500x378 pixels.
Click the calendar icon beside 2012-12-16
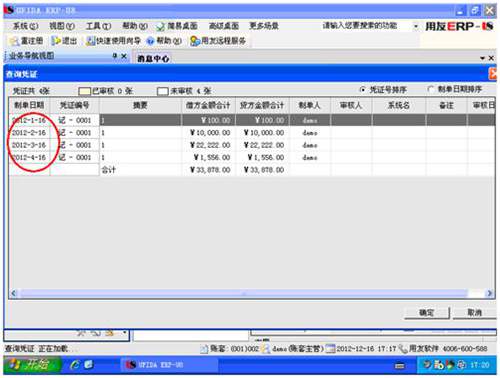click(330, 349)
